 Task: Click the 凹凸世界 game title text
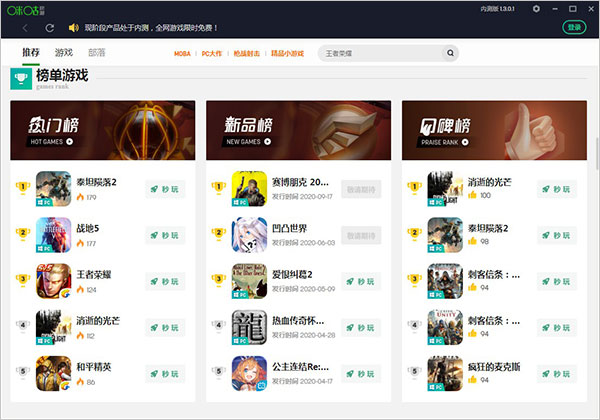click(x=290, y=228)
